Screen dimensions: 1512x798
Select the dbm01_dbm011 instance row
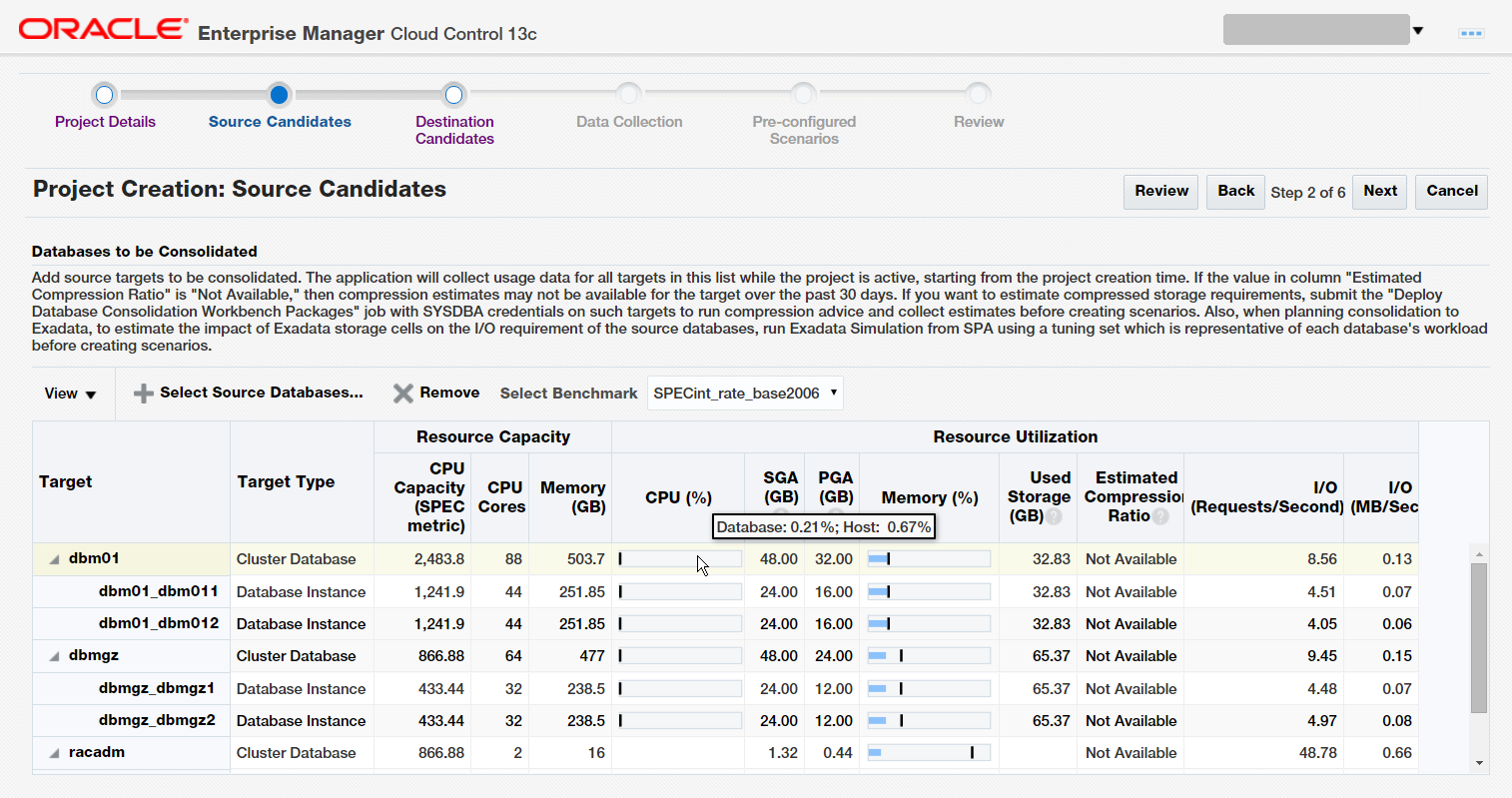pyautogui.click(x=725, y=591)
